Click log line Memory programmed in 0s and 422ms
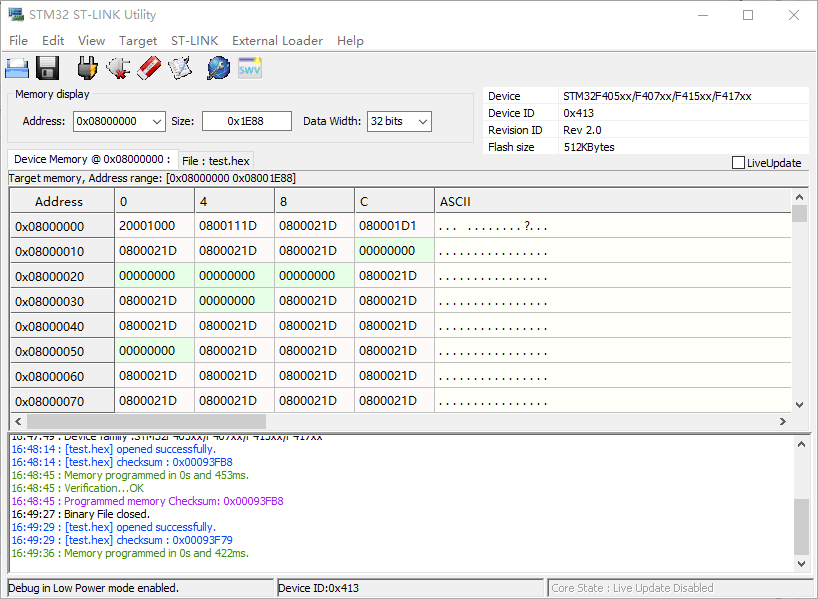This screenshot has height=599, width=818. pyautogui.click(x=130, y=553)
